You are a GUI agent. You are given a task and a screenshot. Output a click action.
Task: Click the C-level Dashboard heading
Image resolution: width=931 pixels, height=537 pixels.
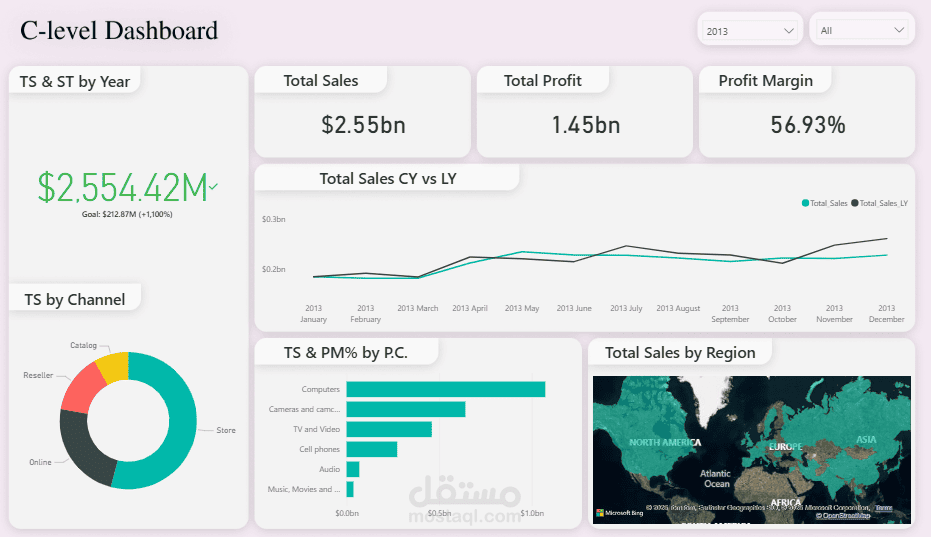119,31
